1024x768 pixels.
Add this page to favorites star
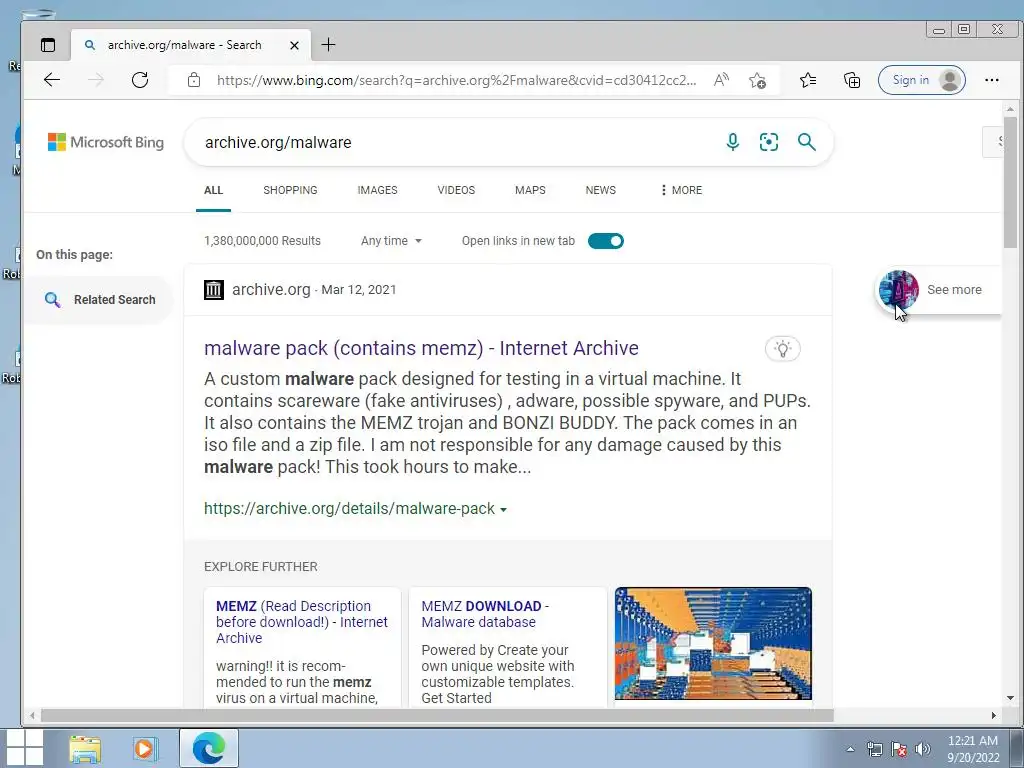tap(758, 80)
